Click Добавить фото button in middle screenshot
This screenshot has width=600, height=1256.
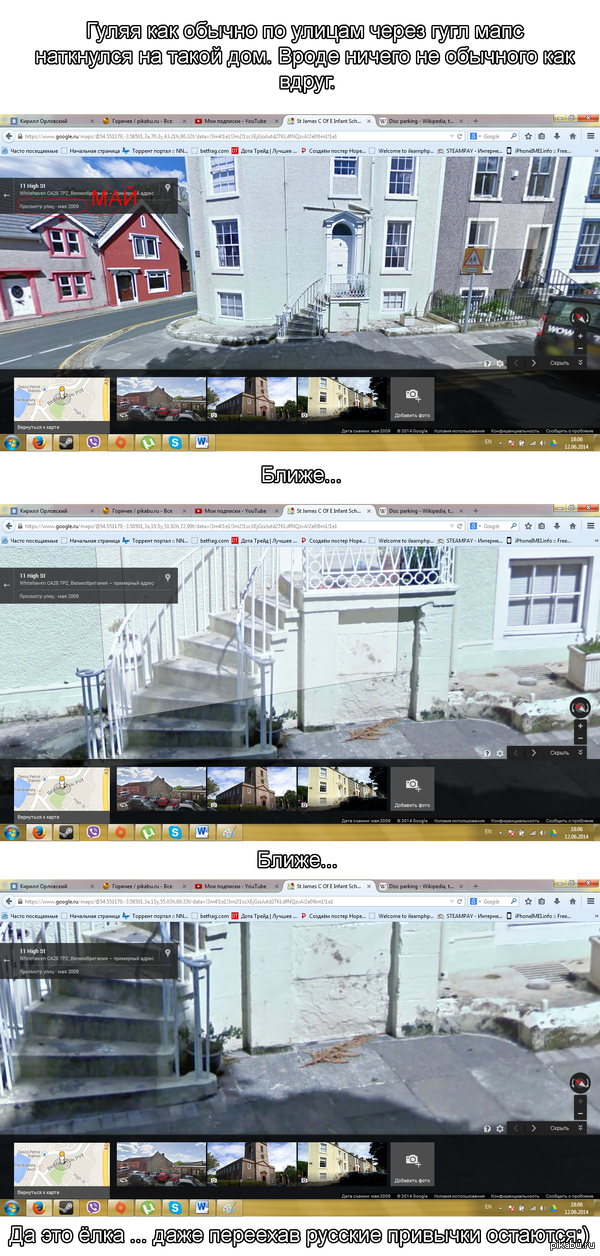[x=412, y=791]
